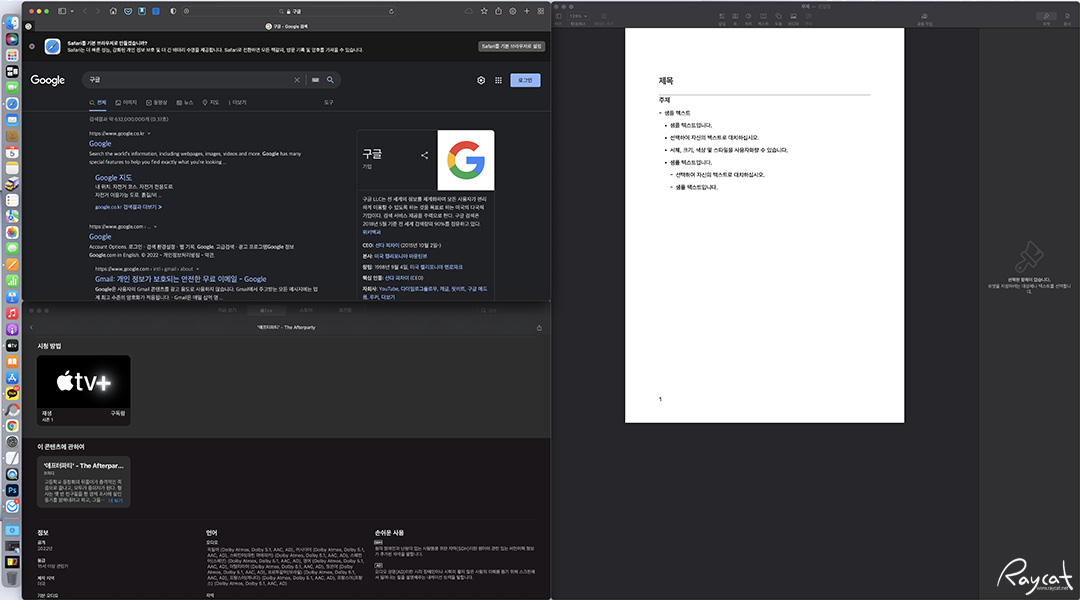1080x600 pixels.
Task: Share the 구글 knowledge panel
Action: tap(424, 155)
